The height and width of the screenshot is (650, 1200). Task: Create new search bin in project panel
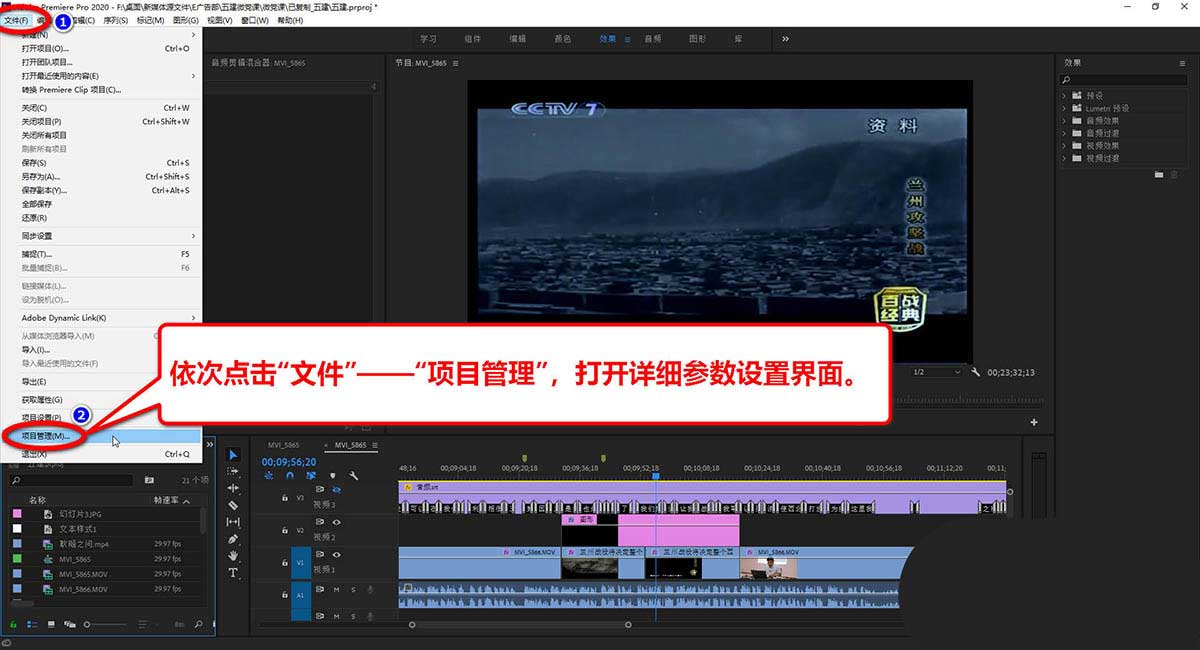pyautogui.click(x=149, y=480)
